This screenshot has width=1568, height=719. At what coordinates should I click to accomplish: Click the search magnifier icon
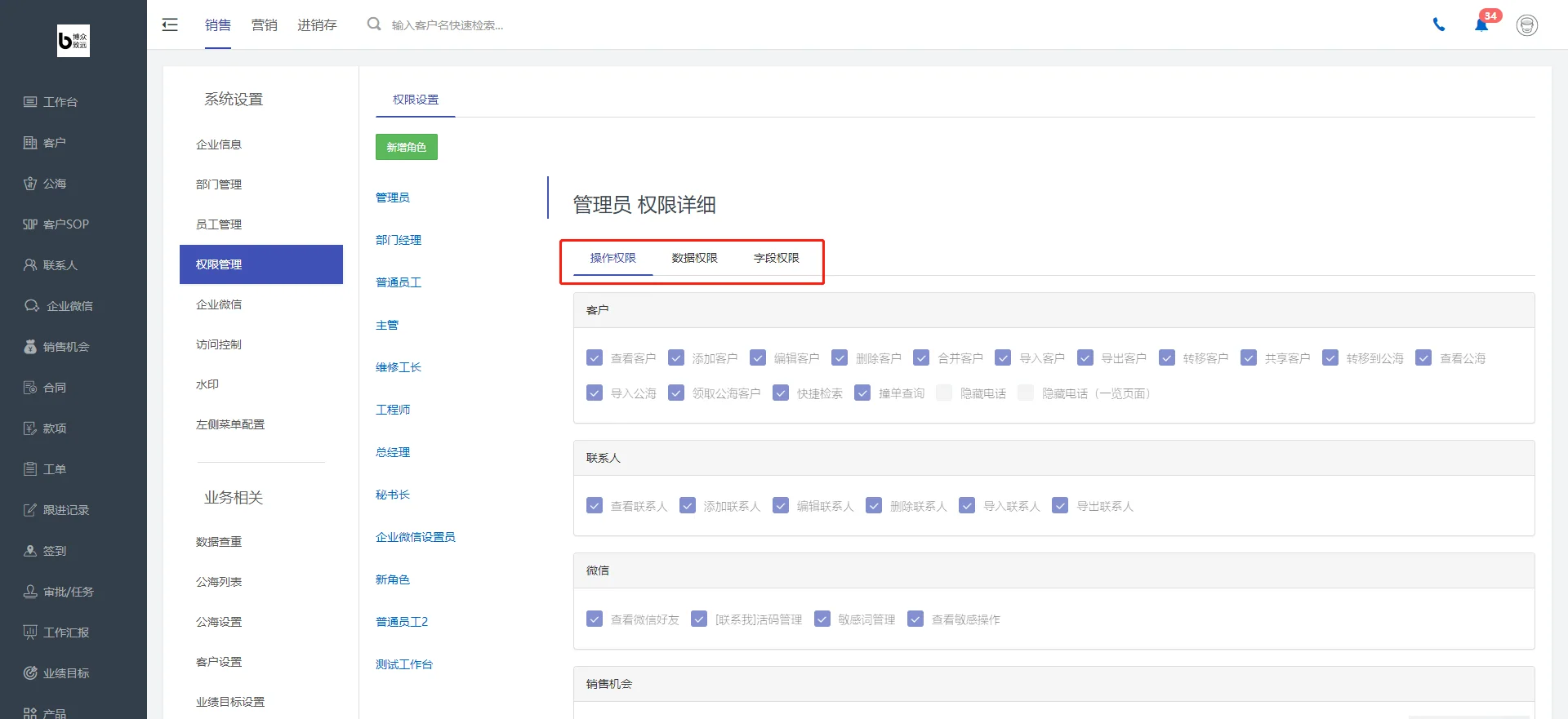[x=374, y=24]
